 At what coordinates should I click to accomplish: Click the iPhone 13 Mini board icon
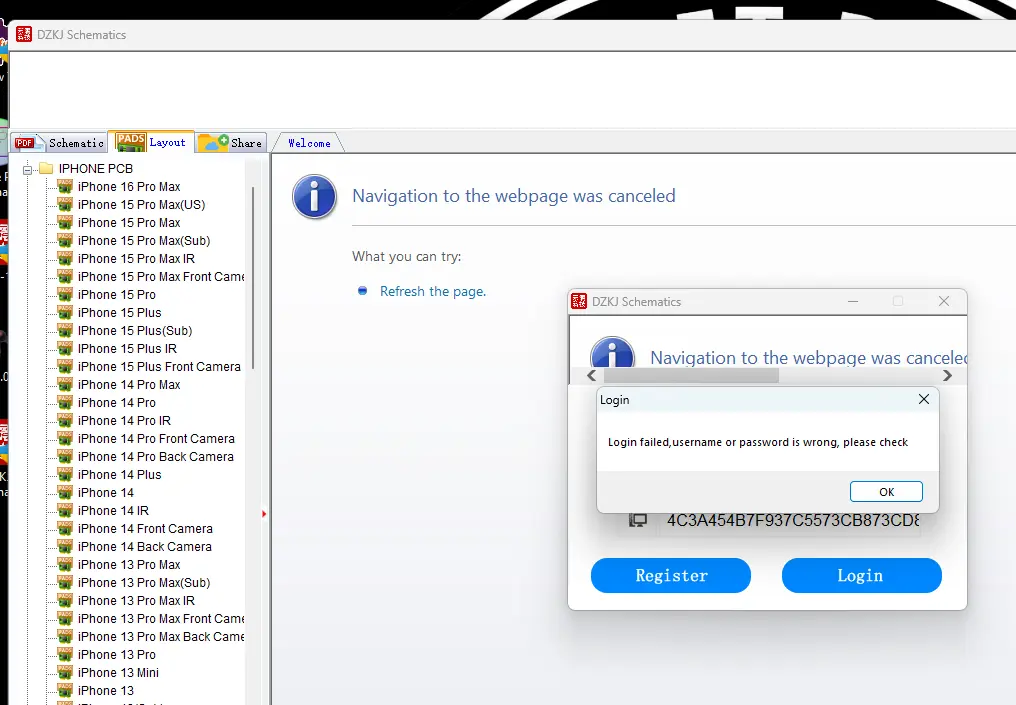[x=65, y=673]
